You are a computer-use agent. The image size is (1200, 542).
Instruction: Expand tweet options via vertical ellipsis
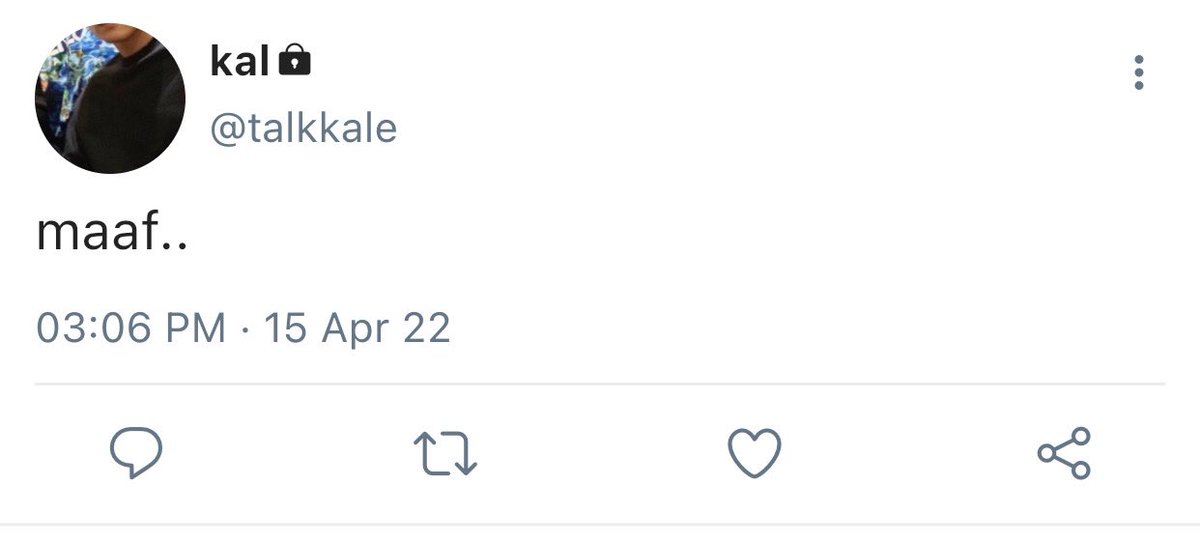point(1138,73)
